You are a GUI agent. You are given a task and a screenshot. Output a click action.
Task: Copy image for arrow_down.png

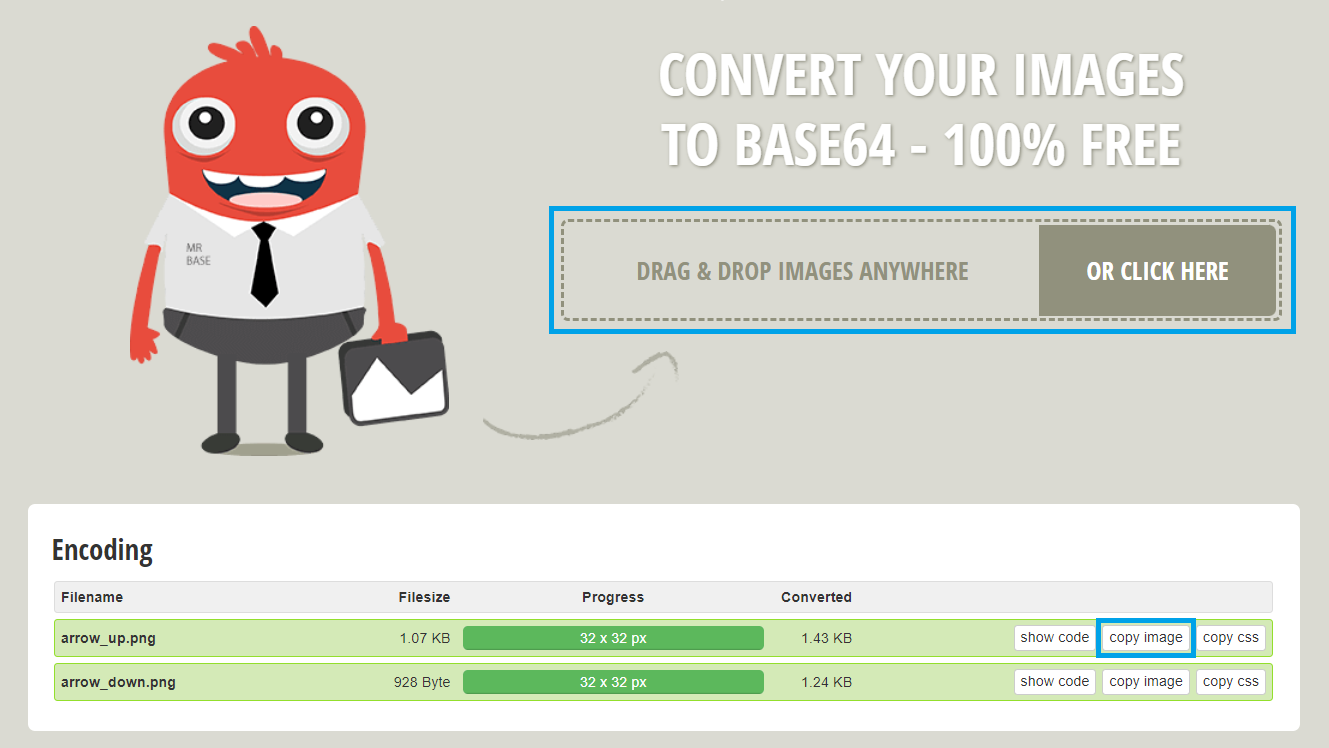pyautogui.click(x=1146, y=682)
